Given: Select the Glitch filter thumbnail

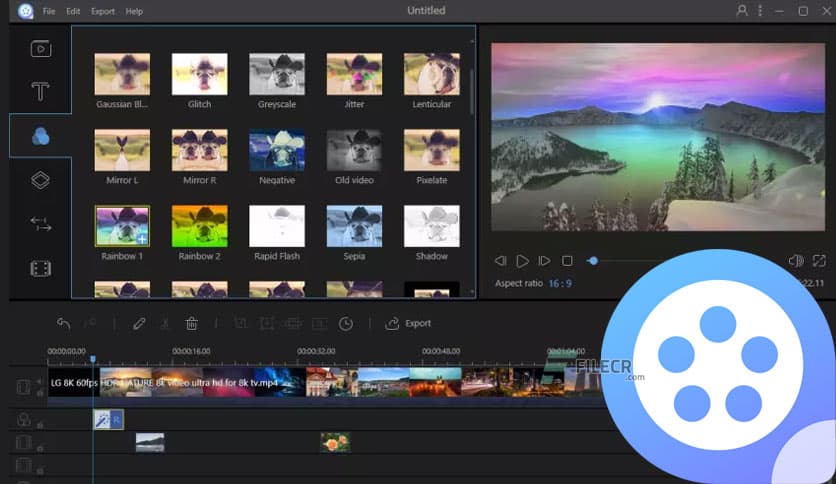Looking at the screenshot, I should (199, 74).
